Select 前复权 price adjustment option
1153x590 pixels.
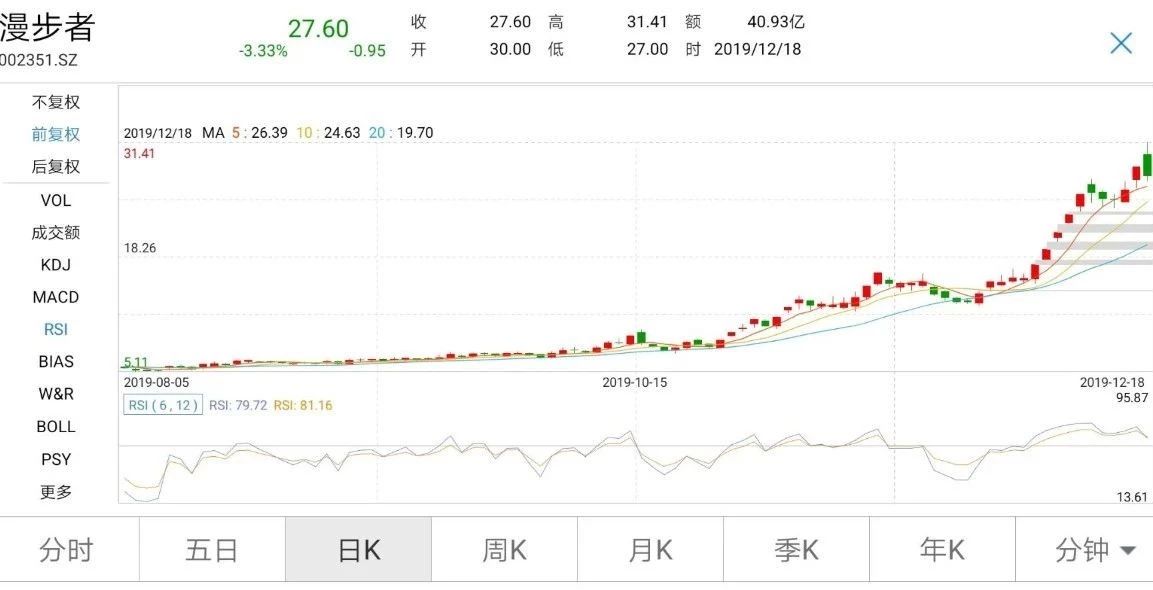point(56,135)
